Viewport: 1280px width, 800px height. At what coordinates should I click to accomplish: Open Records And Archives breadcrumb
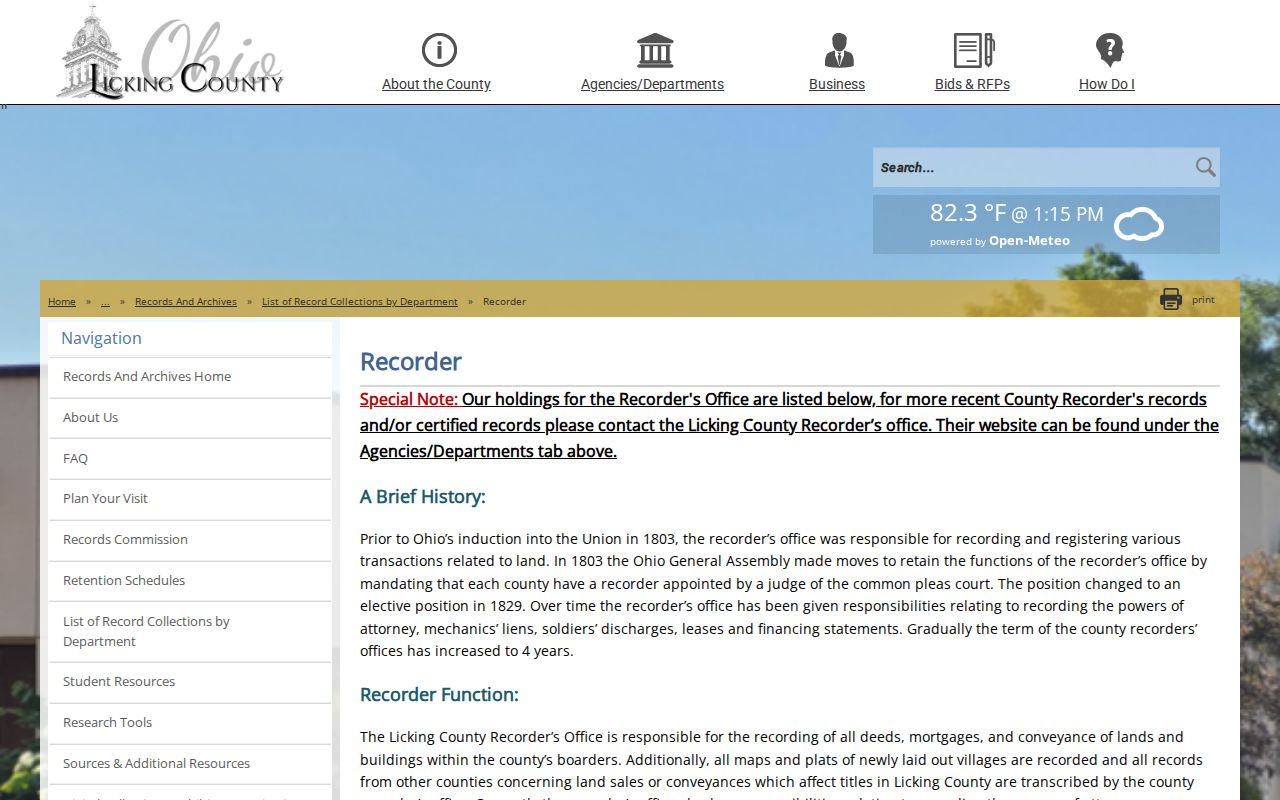pos(186,301)
